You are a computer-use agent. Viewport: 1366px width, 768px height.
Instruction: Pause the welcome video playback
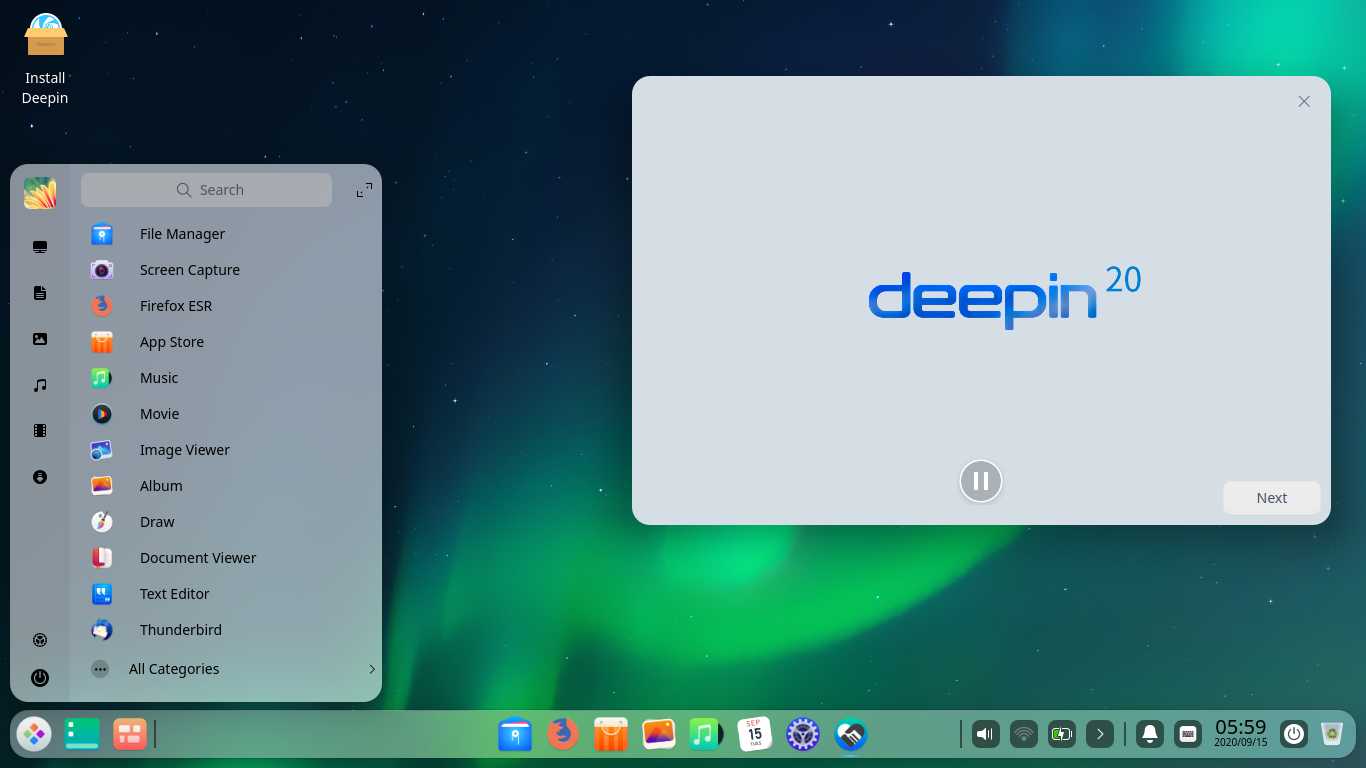tap(980, 481)
